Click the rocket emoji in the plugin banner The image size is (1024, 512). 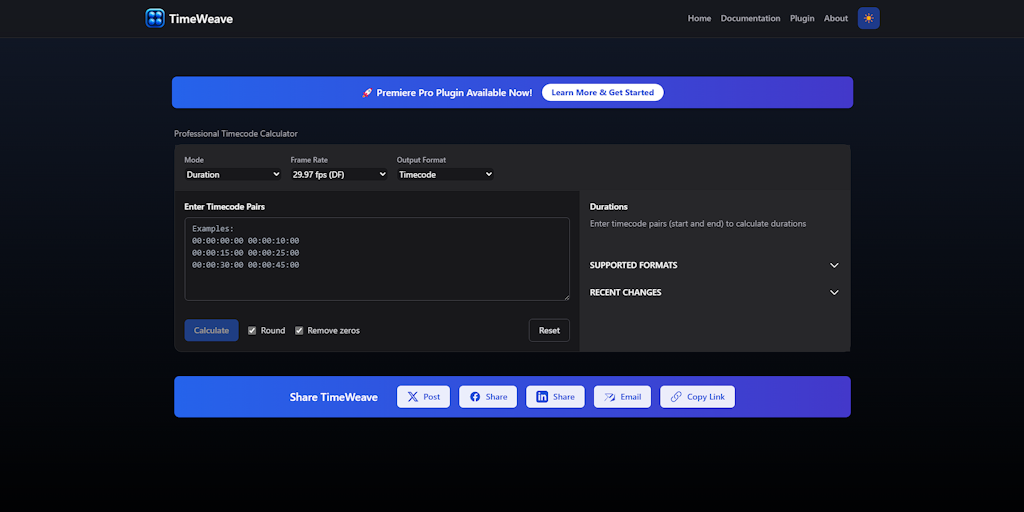click(x=367, y=93)
